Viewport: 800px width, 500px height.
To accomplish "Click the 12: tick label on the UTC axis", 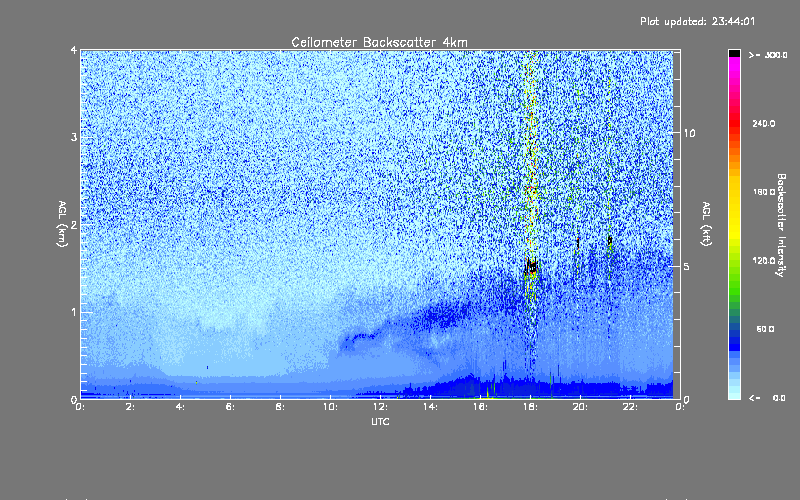I will (380, 407).
